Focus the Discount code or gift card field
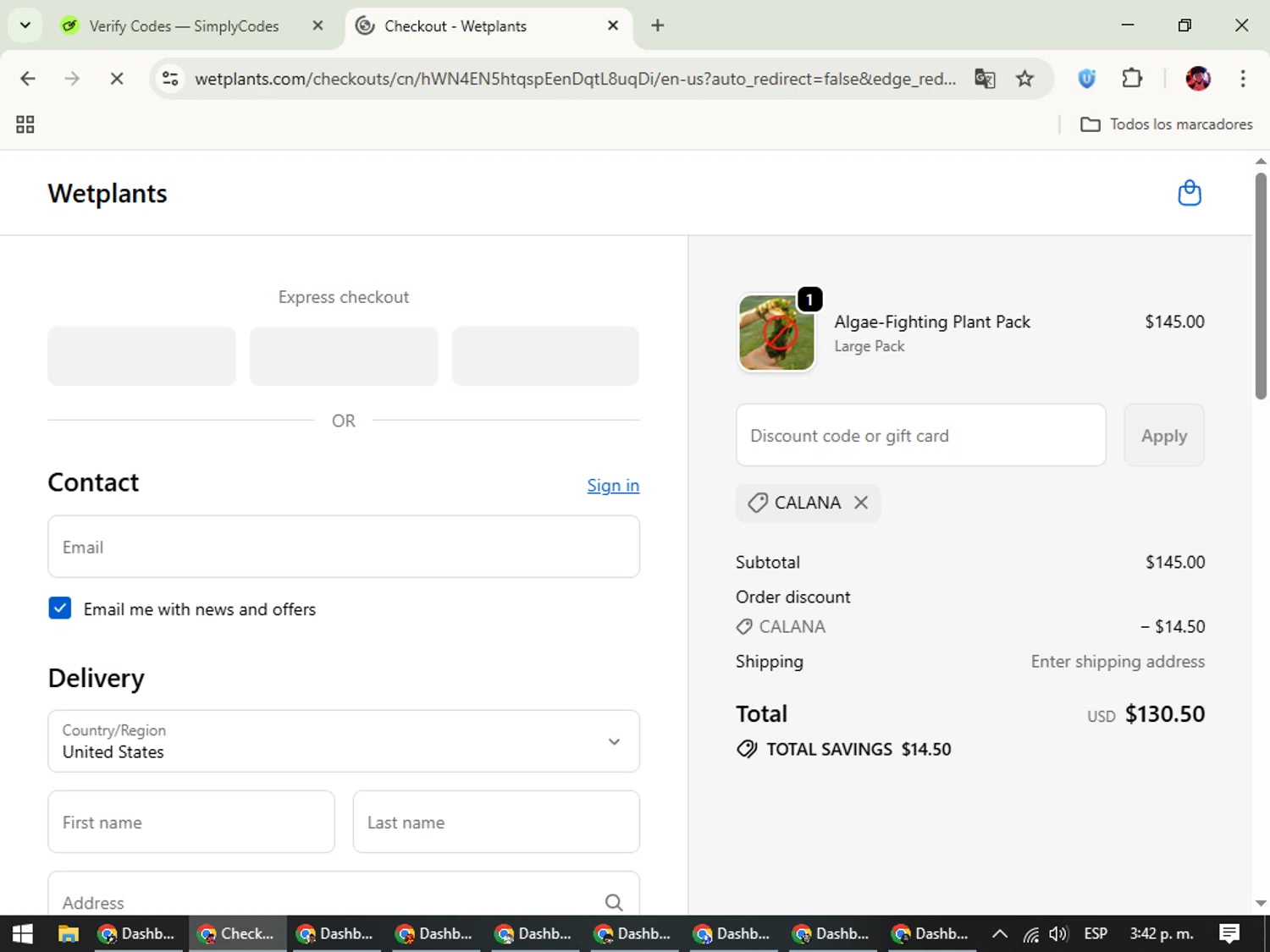Screen dimensions: 1270x952 (x=921, y=435)
